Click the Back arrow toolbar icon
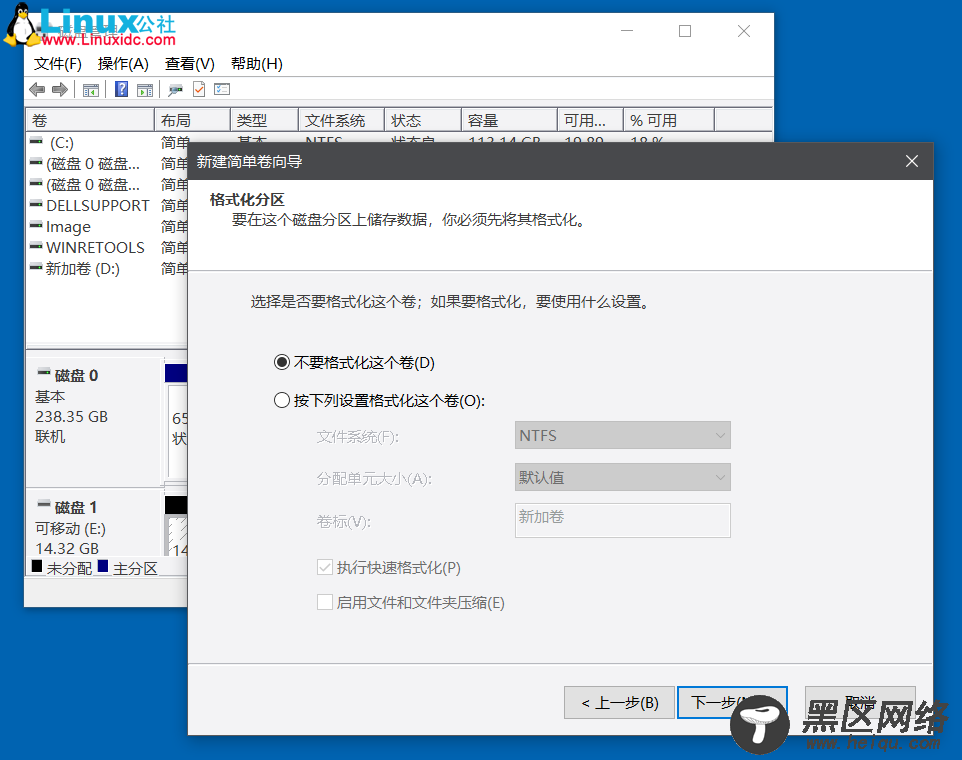This screenshot has width=962, height=760. (x=37, y=90)
